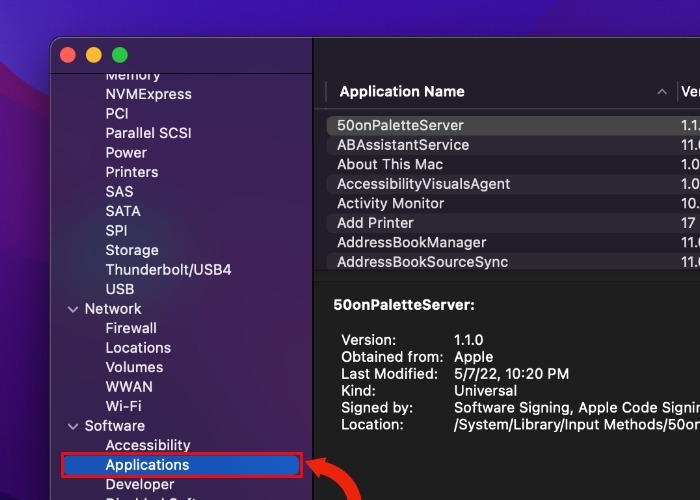
Task: Select the 50onPaletteServer application row
Action: (x=513, y=125)
